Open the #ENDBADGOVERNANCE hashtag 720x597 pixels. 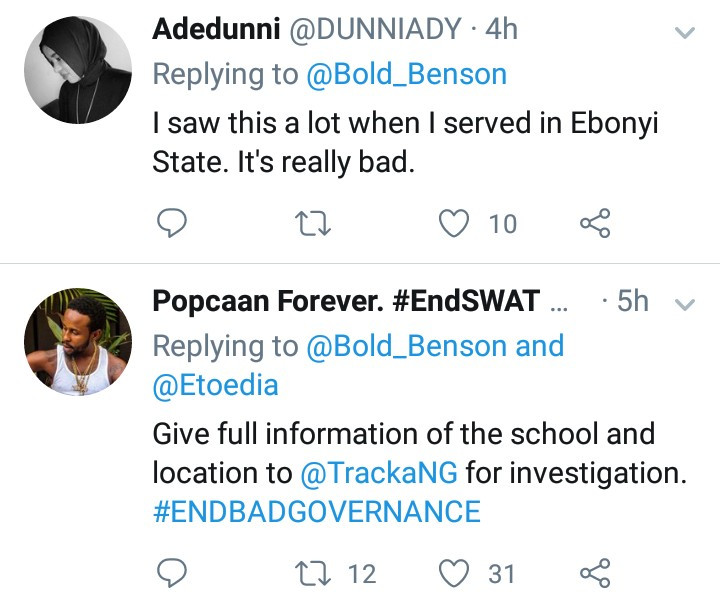[x=316, y=512]
